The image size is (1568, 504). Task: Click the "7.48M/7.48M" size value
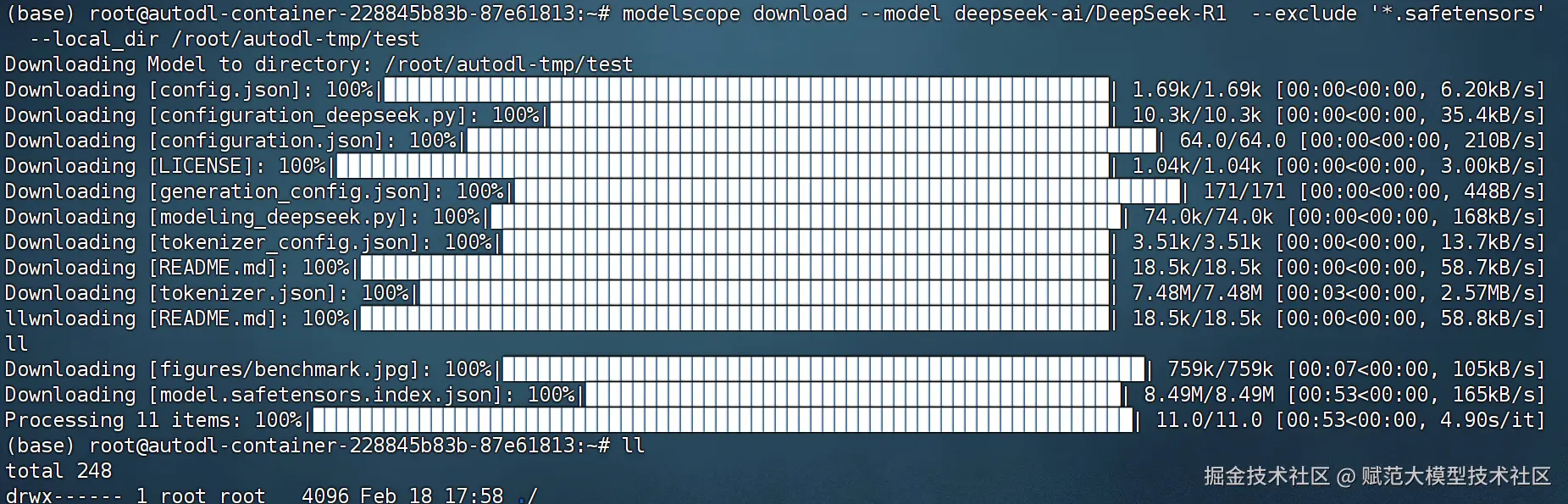pyautogui.click(x=1196, y=293)
